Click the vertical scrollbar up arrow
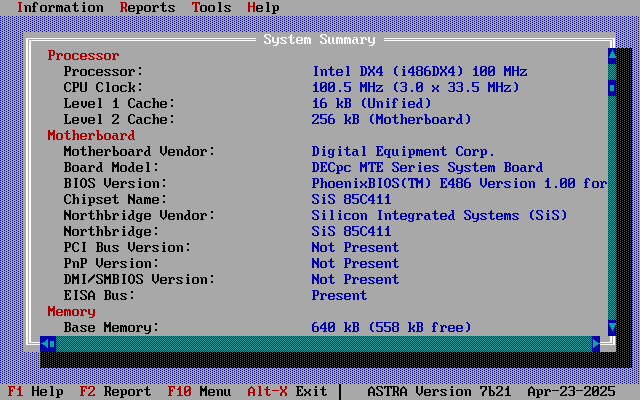 point(612,56)
